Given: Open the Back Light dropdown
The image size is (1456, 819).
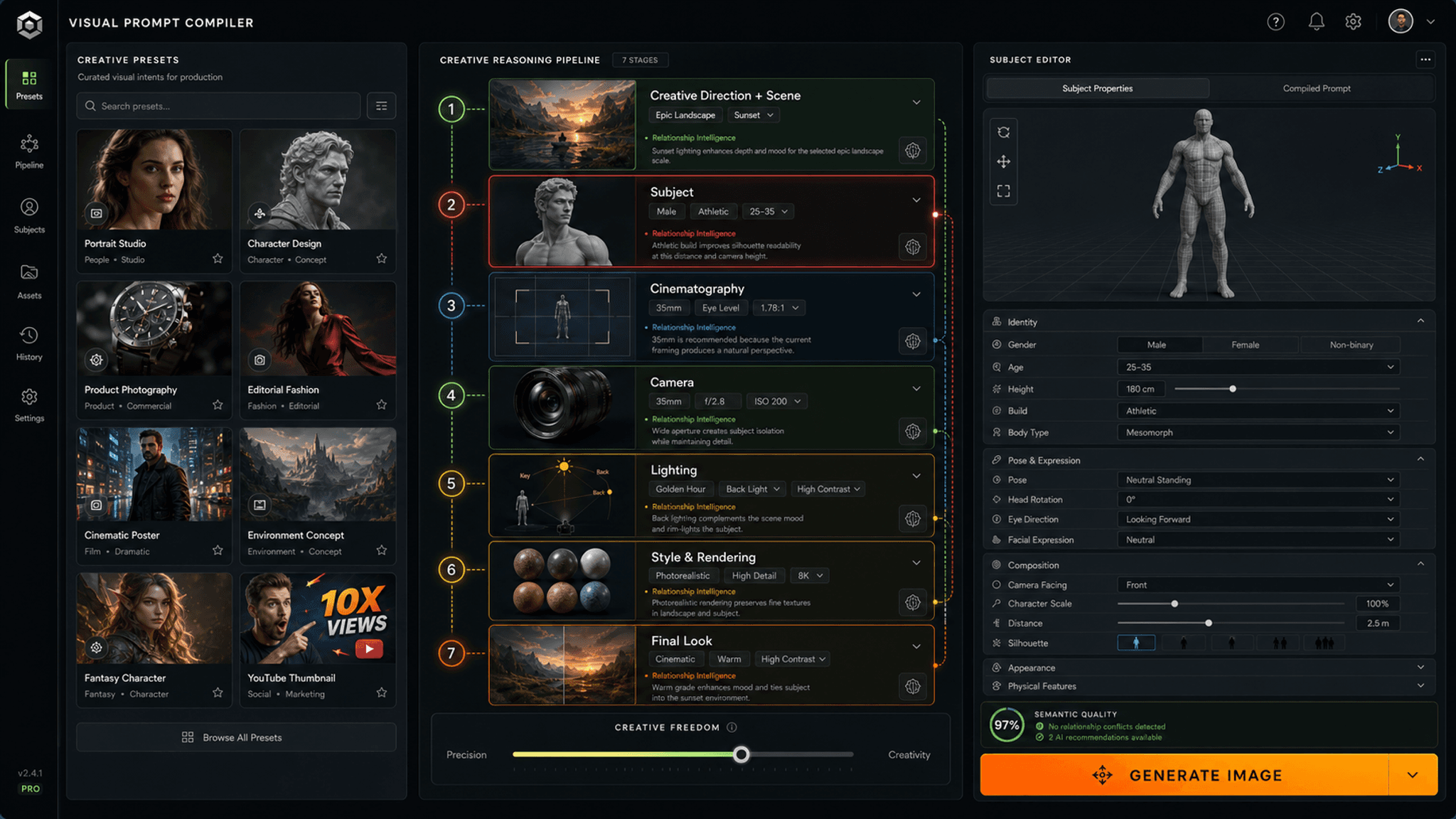Looking at the screenshot, I should click(x=753, y=489).
